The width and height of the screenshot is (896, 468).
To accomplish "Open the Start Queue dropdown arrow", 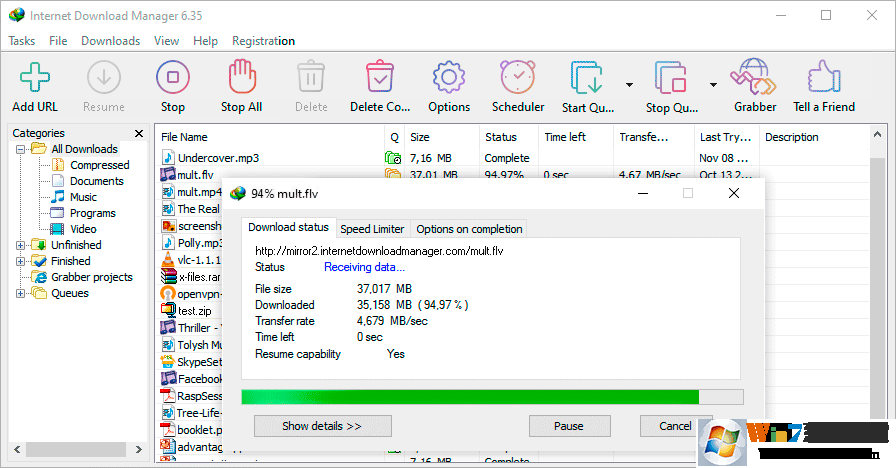I will [x=629, y=85].
